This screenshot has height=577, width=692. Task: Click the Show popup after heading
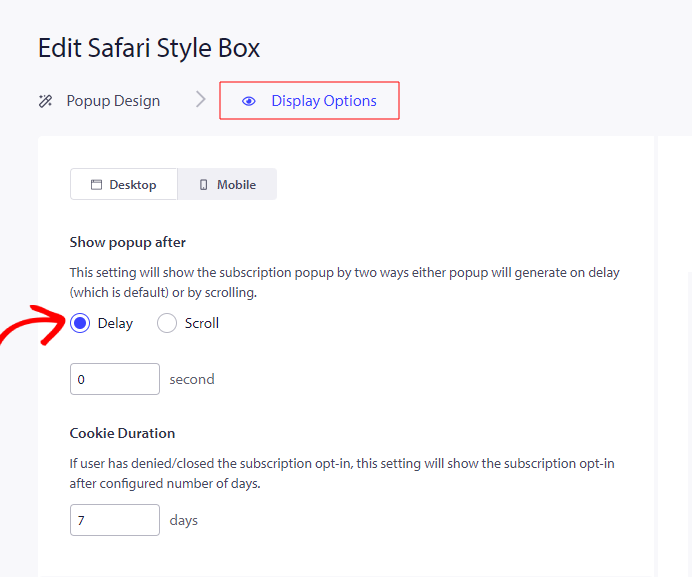(x=128, y=242)
